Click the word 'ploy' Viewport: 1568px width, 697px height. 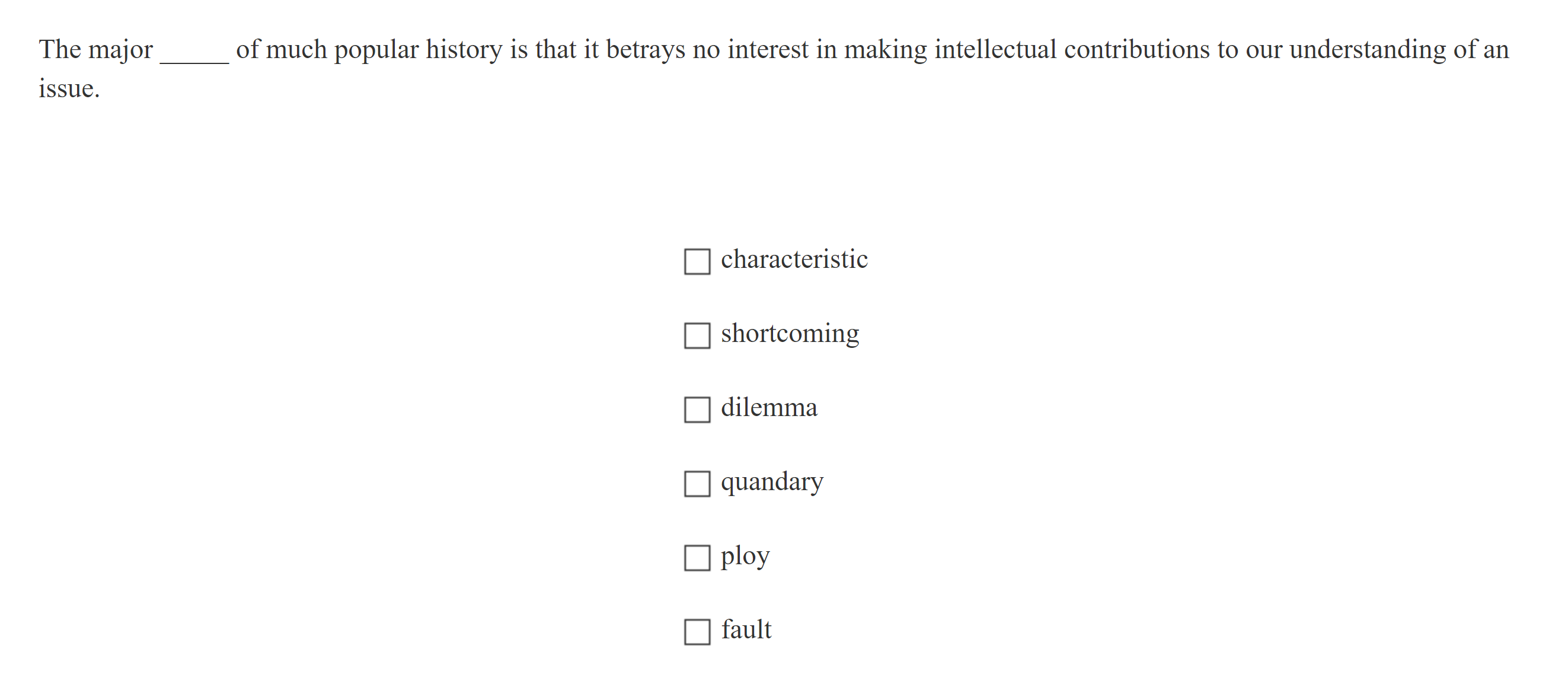[x=745, y=557]
